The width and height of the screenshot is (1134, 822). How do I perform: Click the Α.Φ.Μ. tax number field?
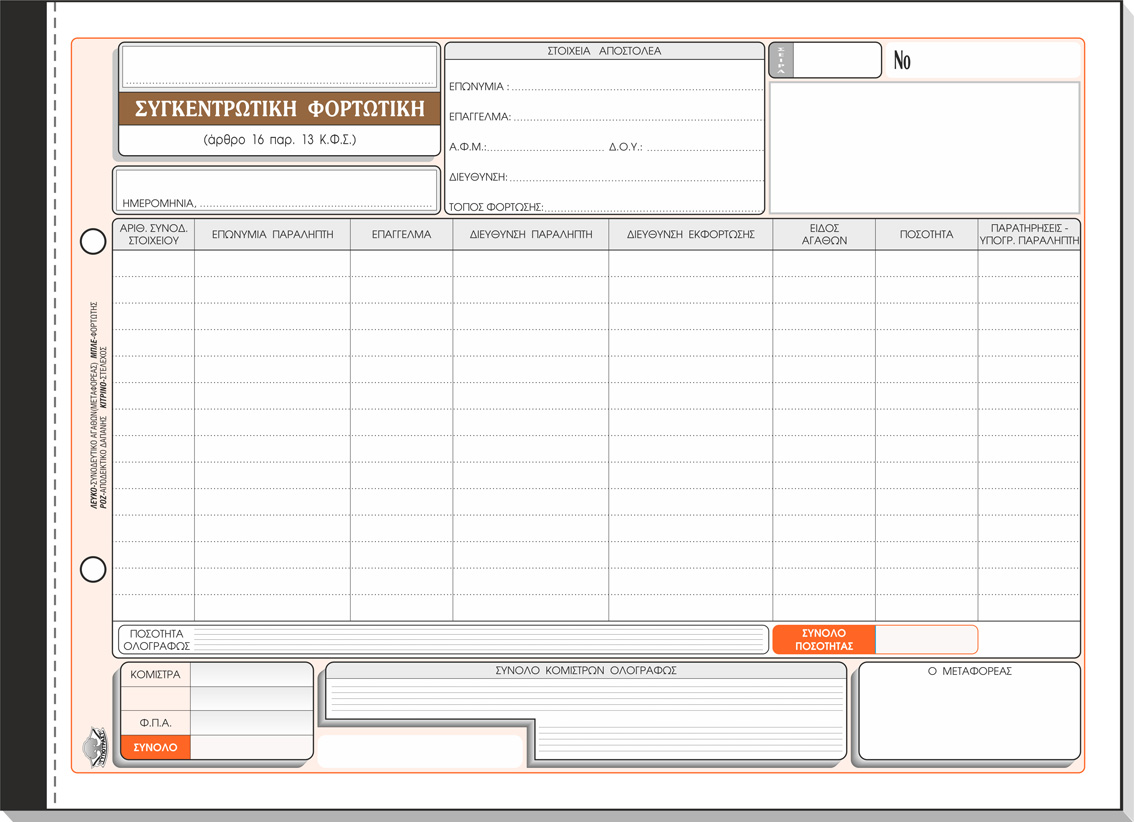tap(545, 146)
